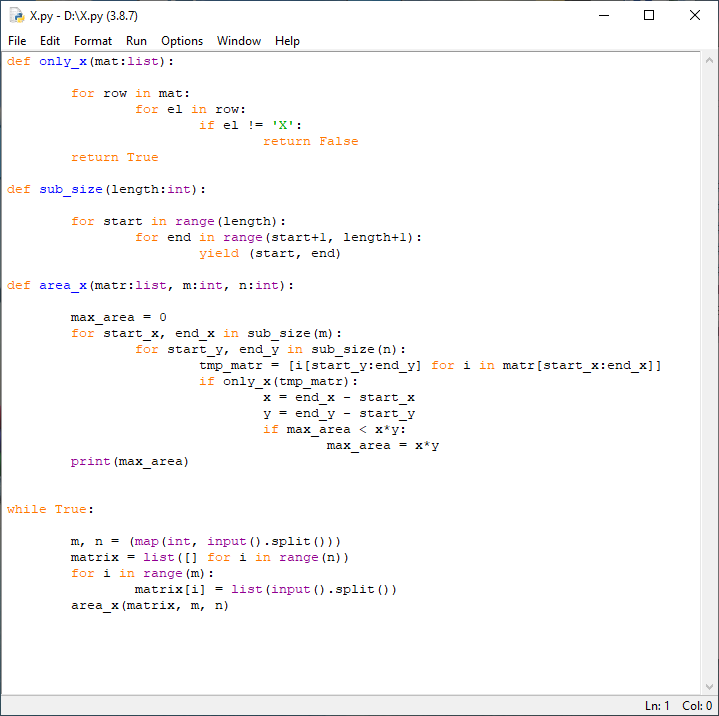
Task: Maximize the X.py editor window
Action: click(x=649, y=15)
